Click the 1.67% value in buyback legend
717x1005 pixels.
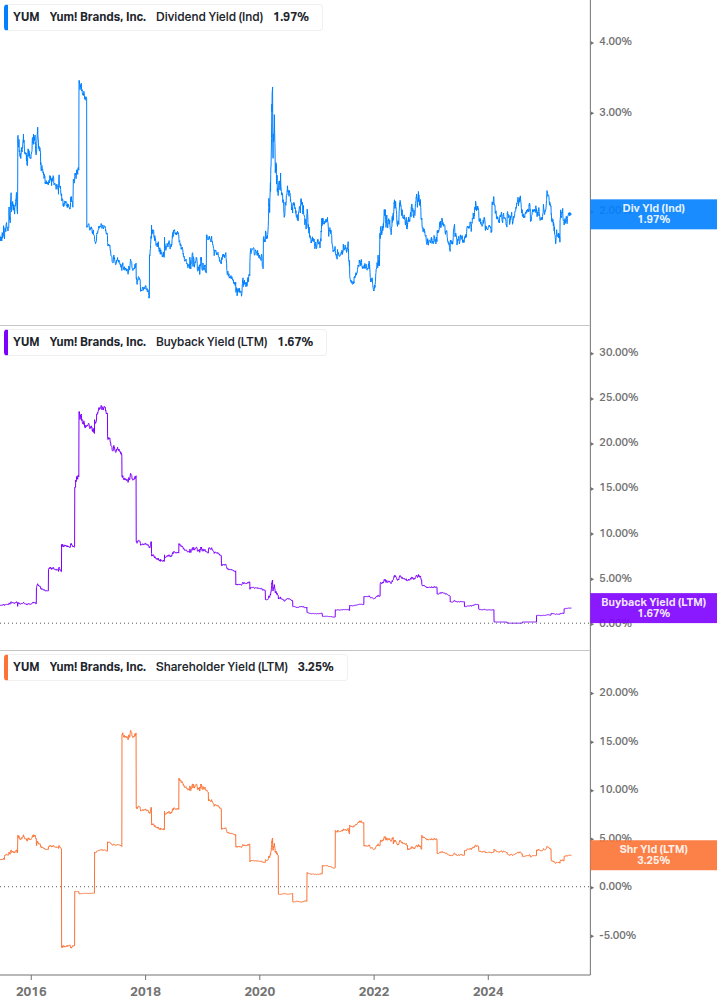(295, 342)
